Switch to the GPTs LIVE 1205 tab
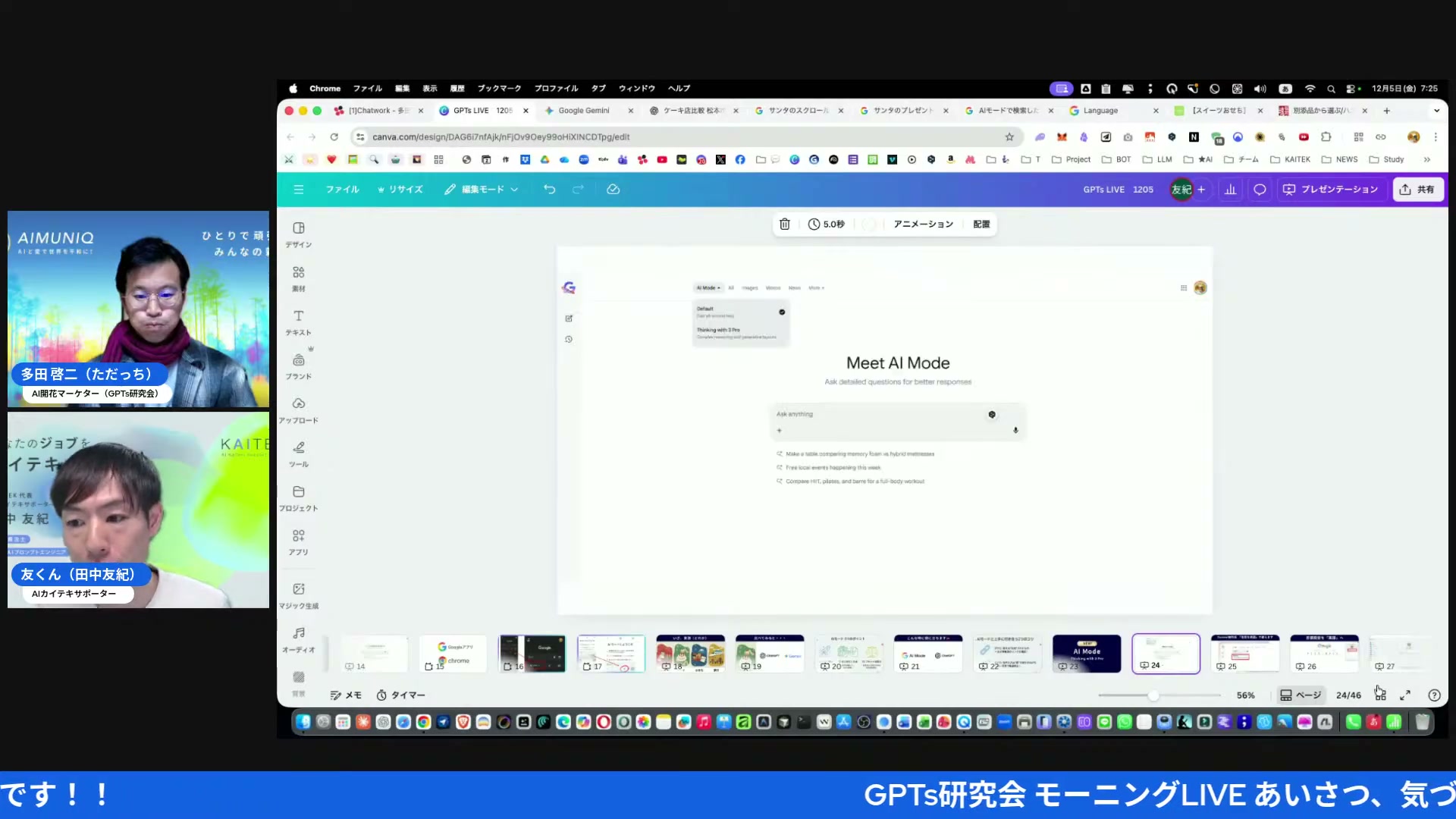Viewport: 1456px width, 819px height. pyautogui.click(x=483, y=111)
